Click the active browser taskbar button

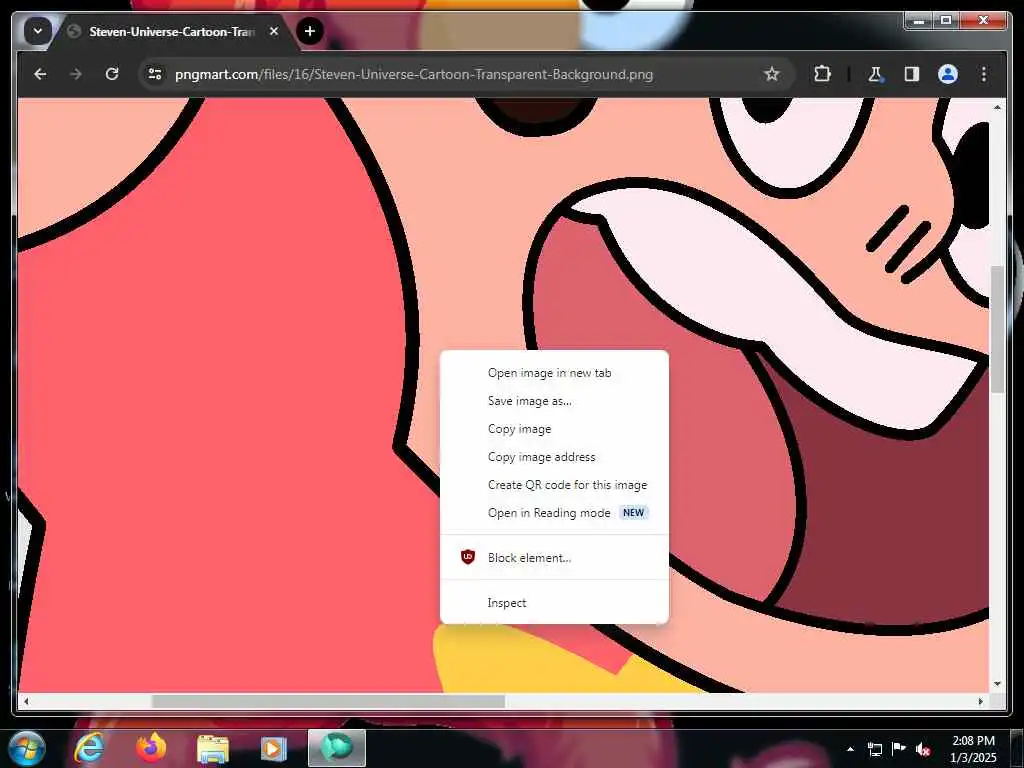[x=336, y=748]
